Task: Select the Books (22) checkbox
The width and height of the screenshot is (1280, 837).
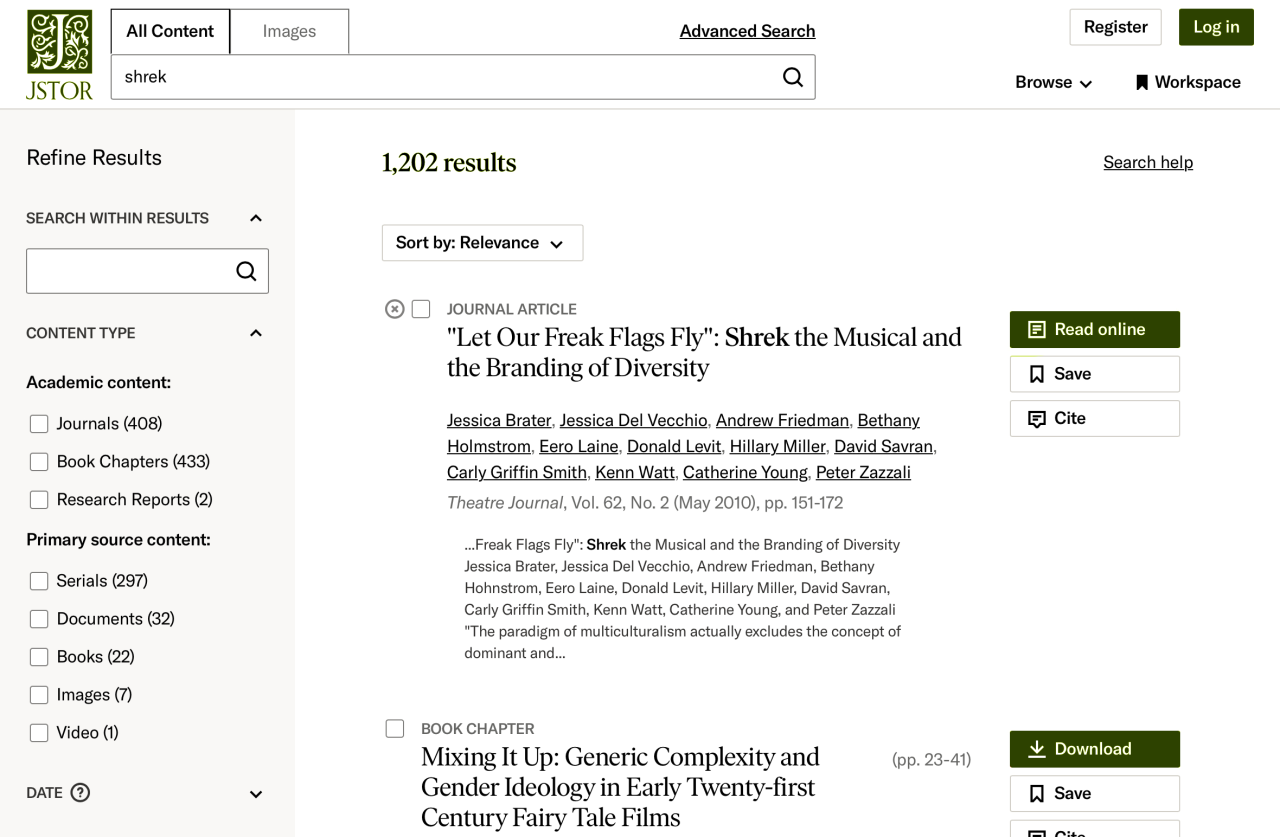Action: point(39,657)
